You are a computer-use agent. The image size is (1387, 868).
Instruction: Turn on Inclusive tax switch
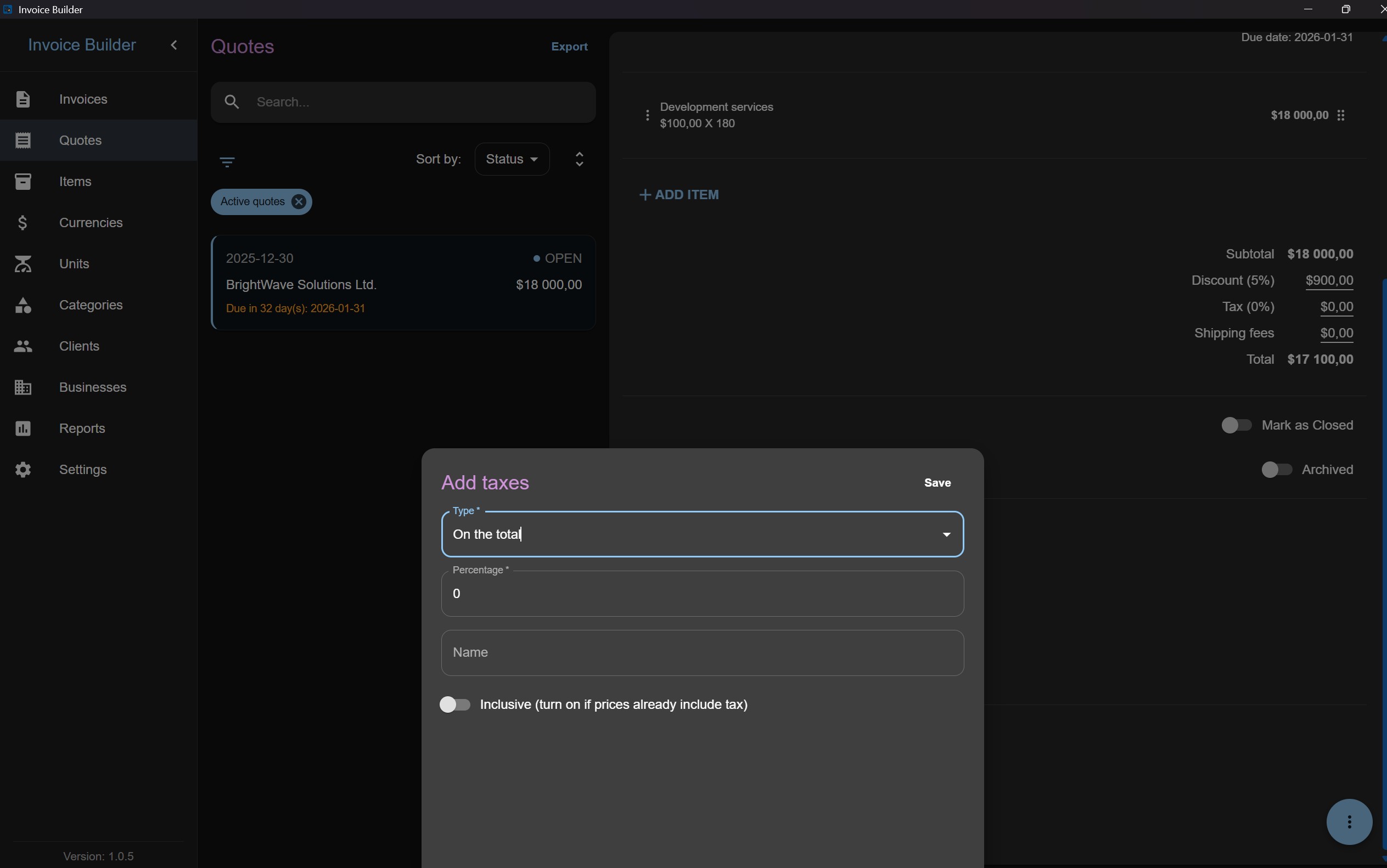(455, 704)
